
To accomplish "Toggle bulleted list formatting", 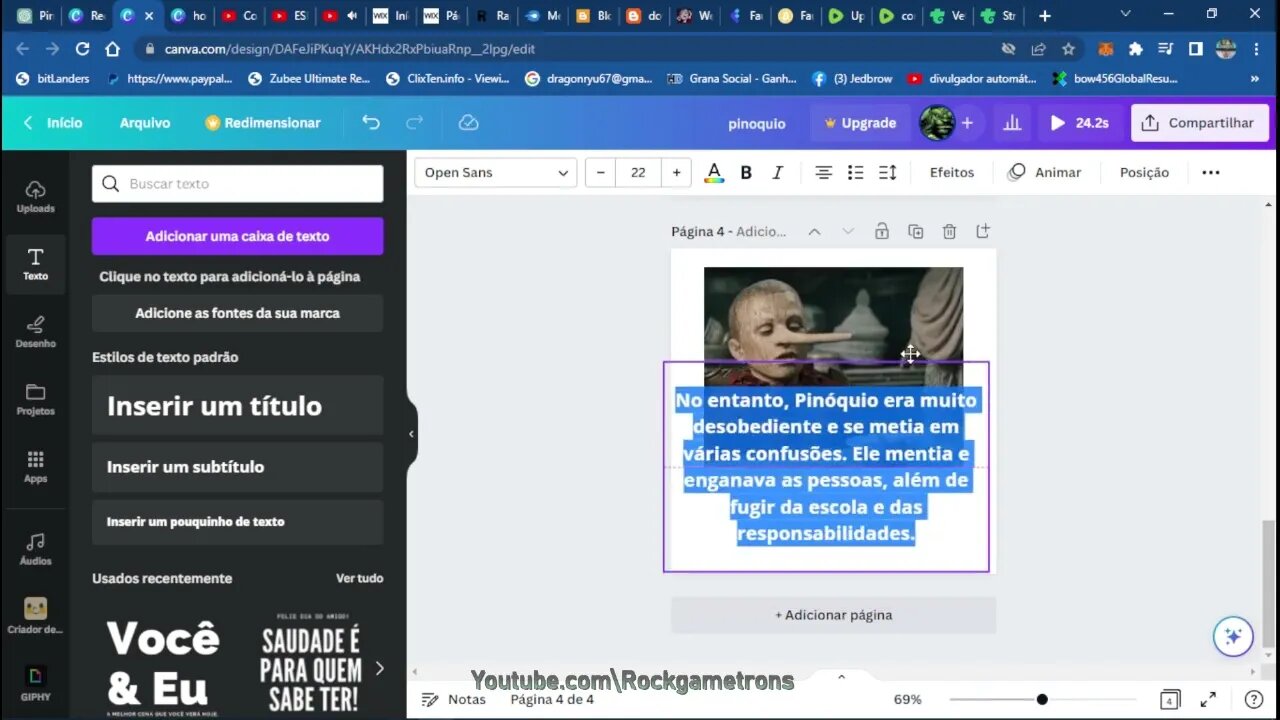I will click(855, 173).
